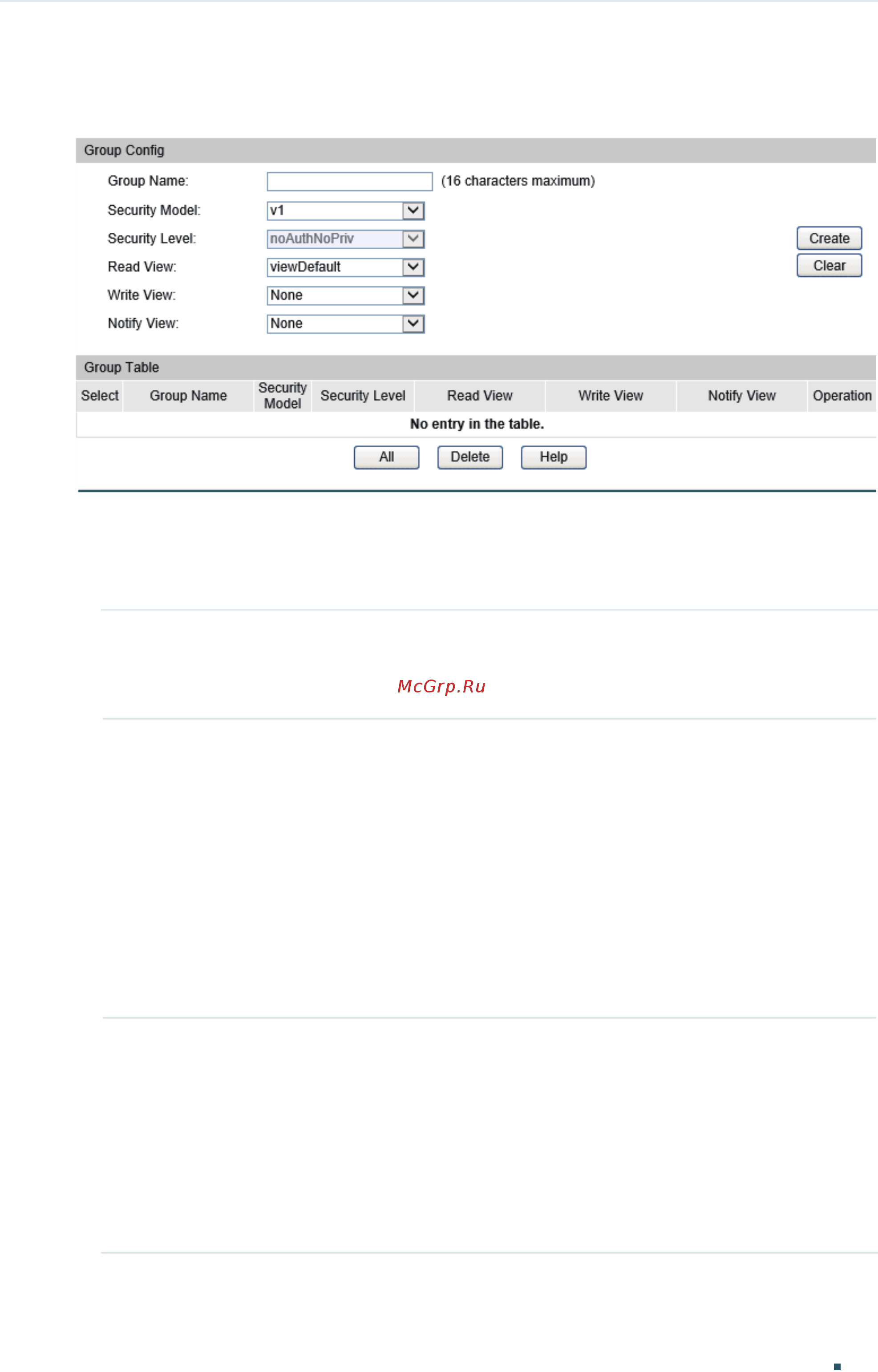The image size is (878, 1372).
Task: Click the 'Notify View:' label
Action: pos(143,324)
